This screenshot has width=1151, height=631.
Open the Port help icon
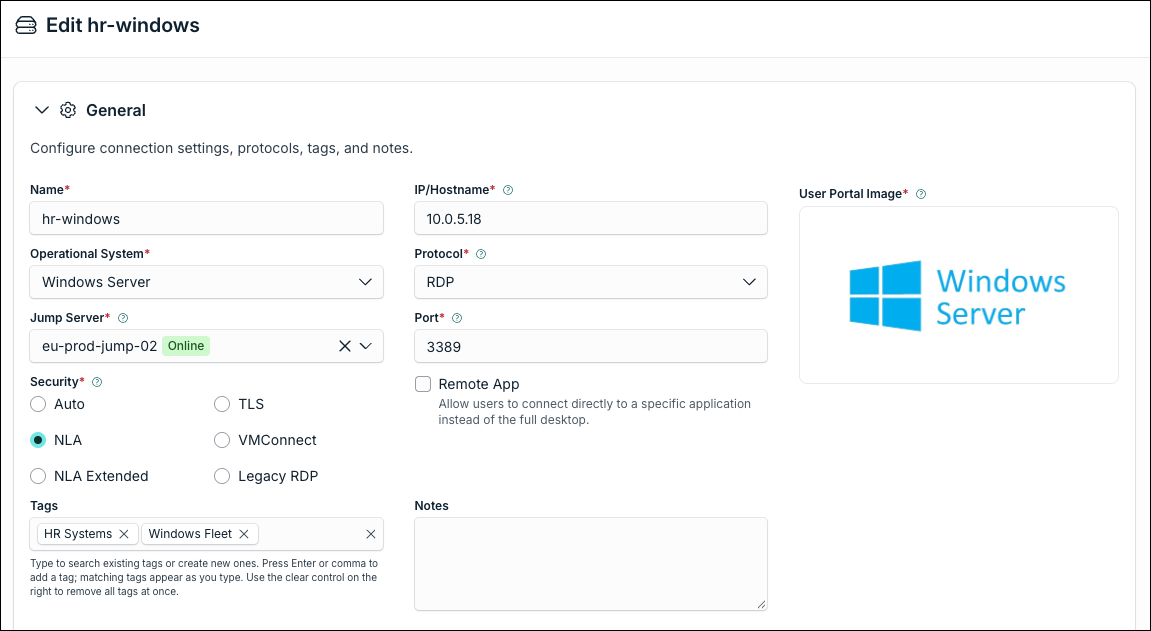pyautogui.click(x=457, y=318)
